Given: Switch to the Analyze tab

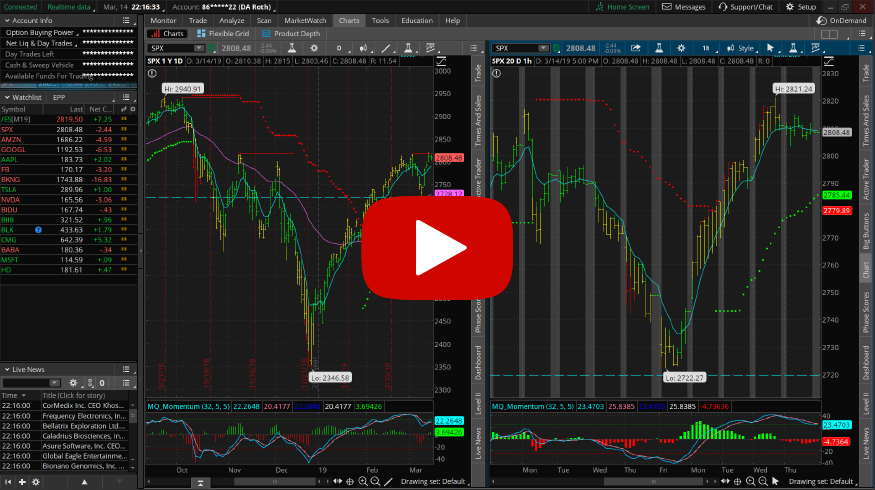Looking at the screenshot, I should pos(232,21).
